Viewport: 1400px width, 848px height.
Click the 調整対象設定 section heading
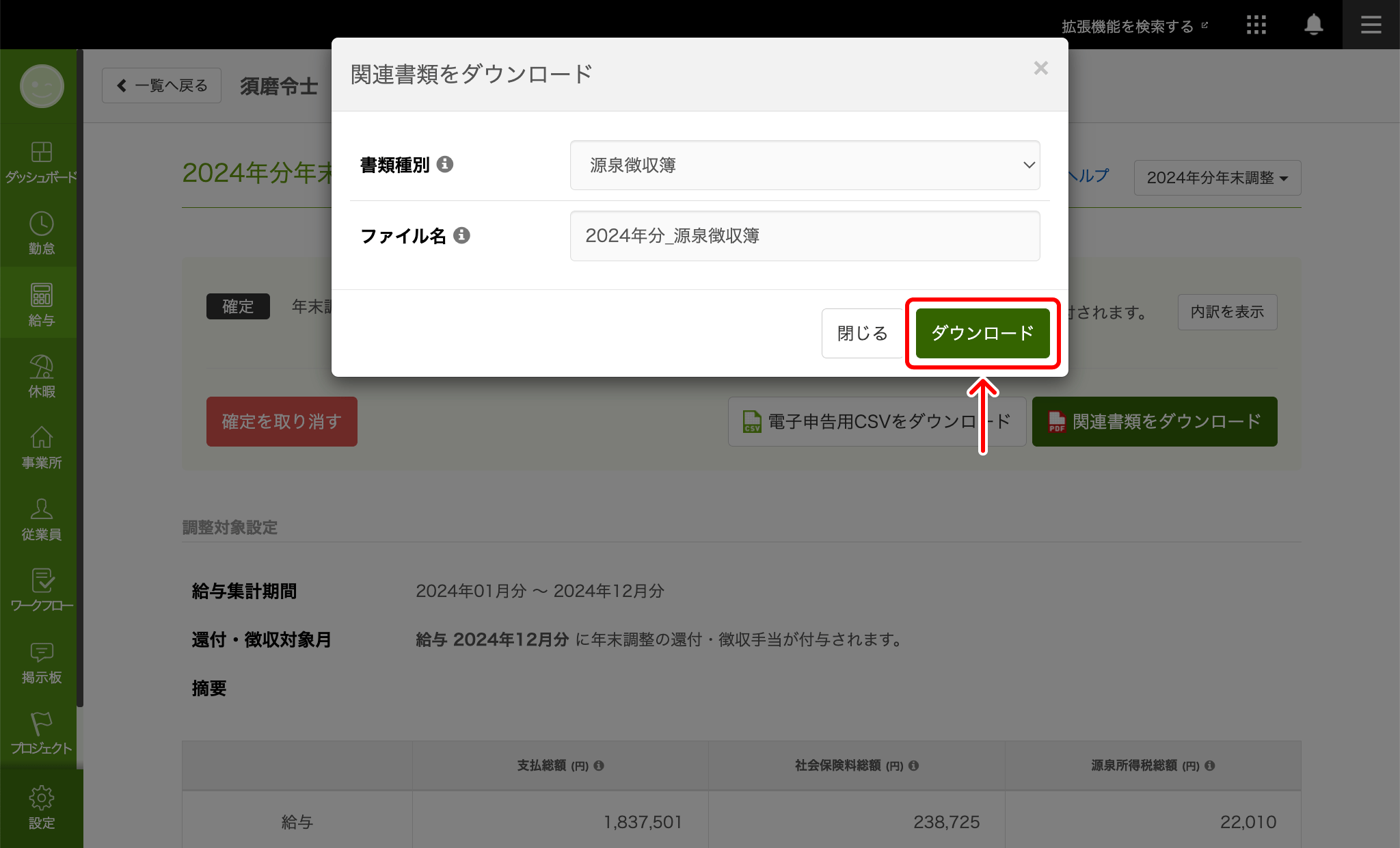tap(230, 527)
